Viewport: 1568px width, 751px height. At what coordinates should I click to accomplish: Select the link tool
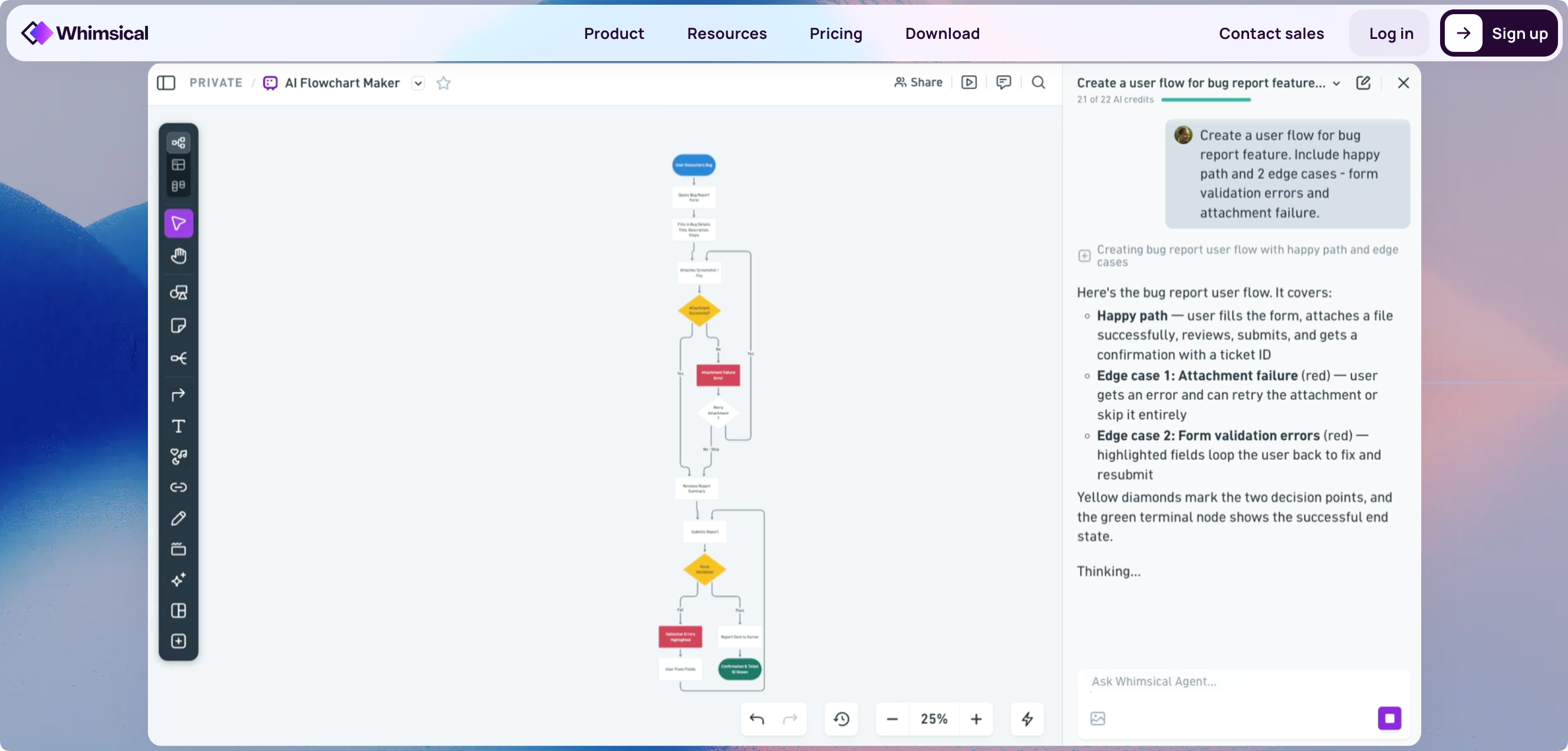click(x=179, y=488)
